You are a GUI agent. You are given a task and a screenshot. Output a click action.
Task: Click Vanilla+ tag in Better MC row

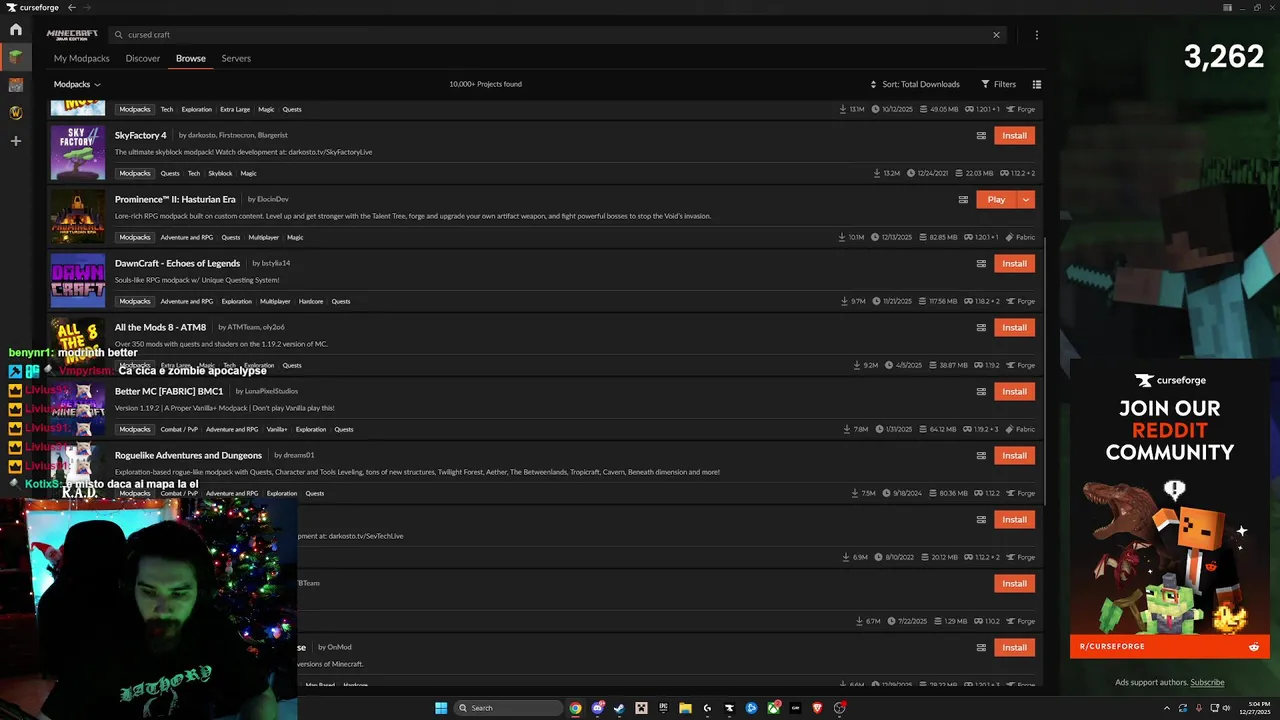point(277,429)
